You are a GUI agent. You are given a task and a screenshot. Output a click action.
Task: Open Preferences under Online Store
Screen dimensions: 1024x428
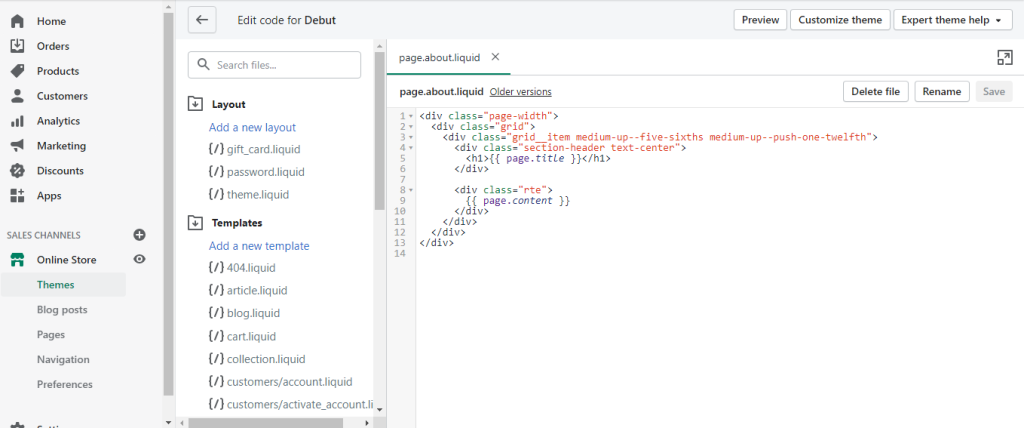(63, 384)
